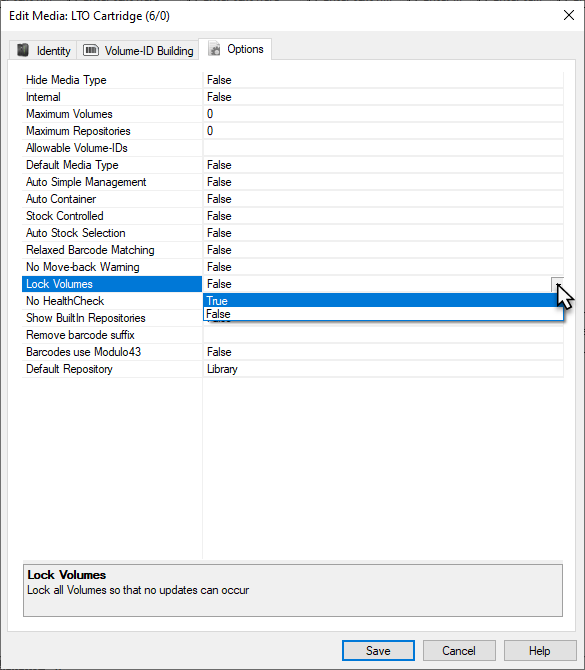
Task: Select the Auto Simple Management property
Action: tap(112, 182)
